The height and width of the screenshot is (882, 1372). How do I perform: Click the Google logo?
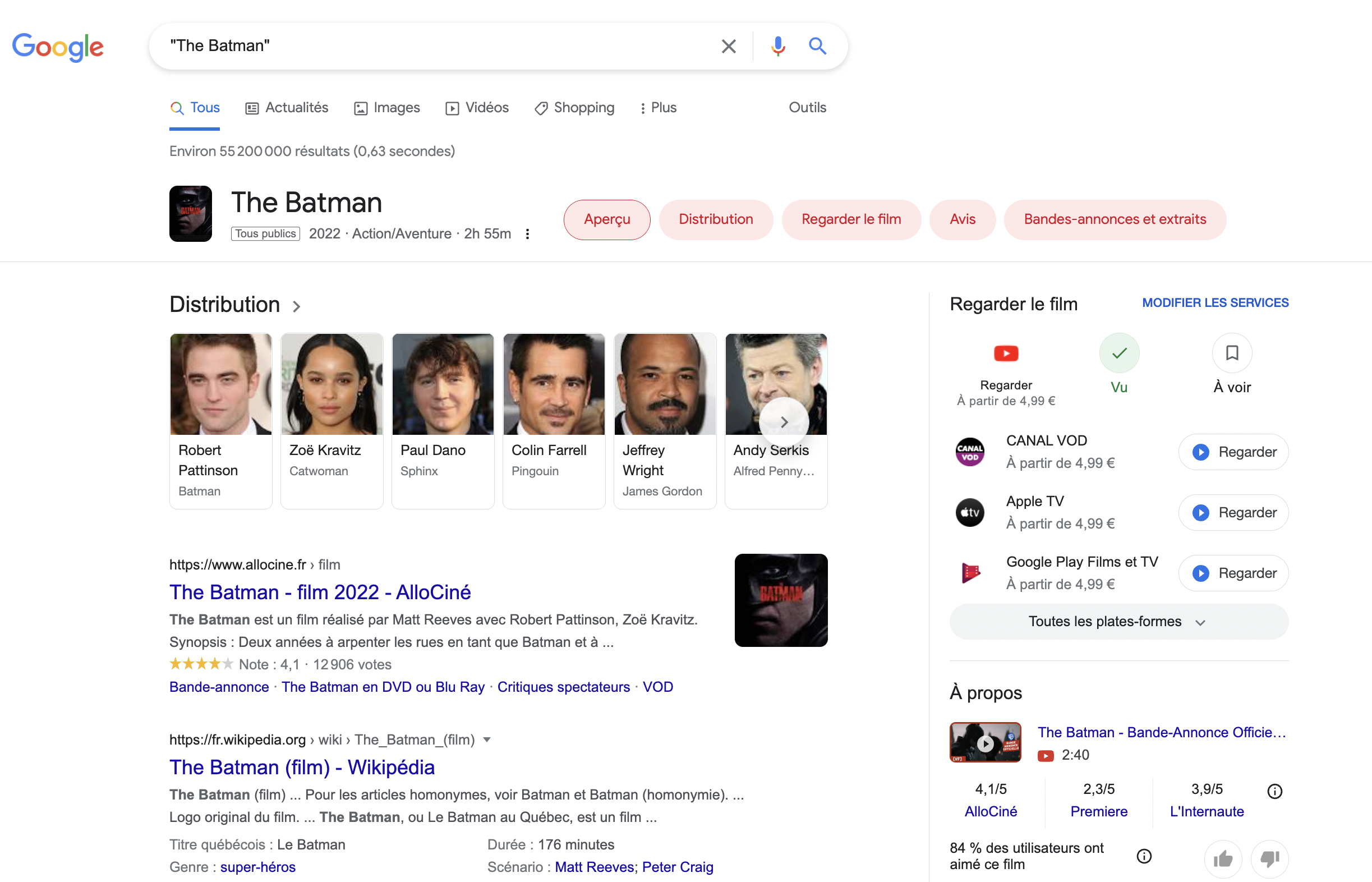click(x=58, y=47)
